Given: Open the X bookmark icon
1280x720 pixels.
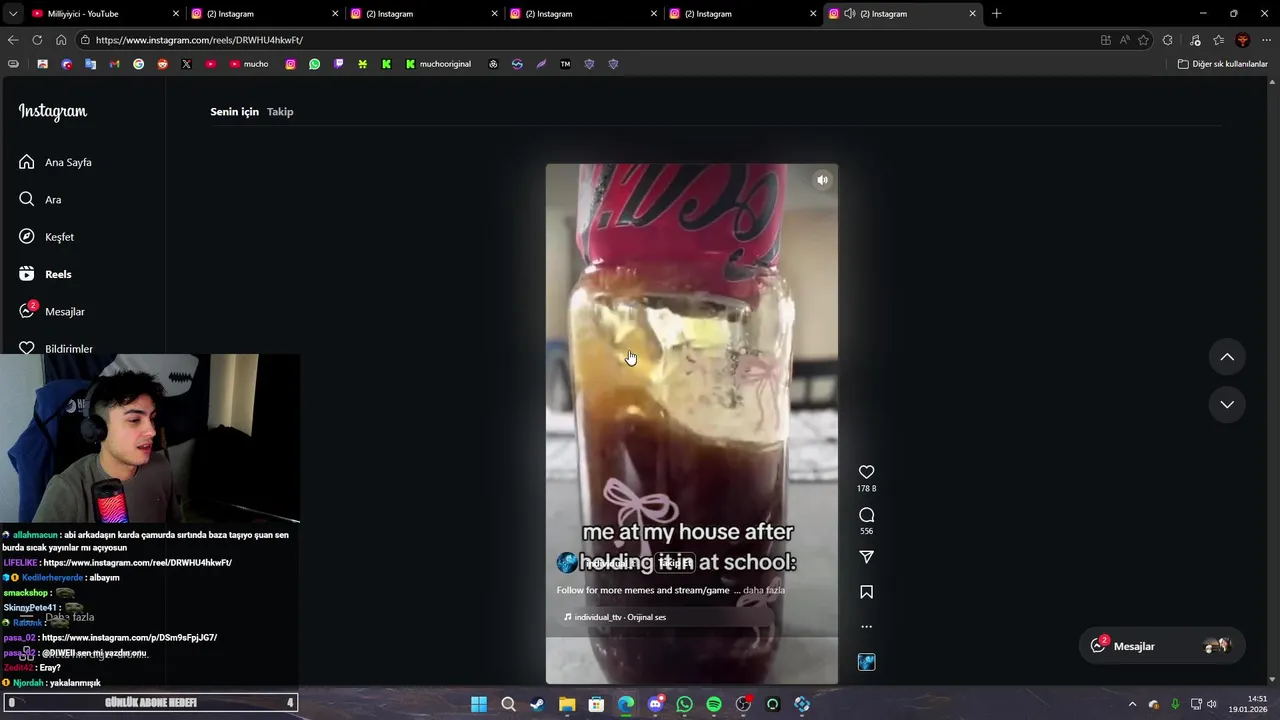Looking at the screenshot, I should [x=187, y=64].
